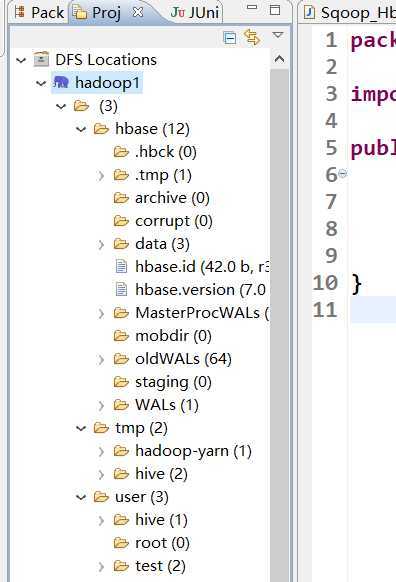Expand the .tmp (1) folder
This screenshot has height=582, width=396.
pos(101,175)
